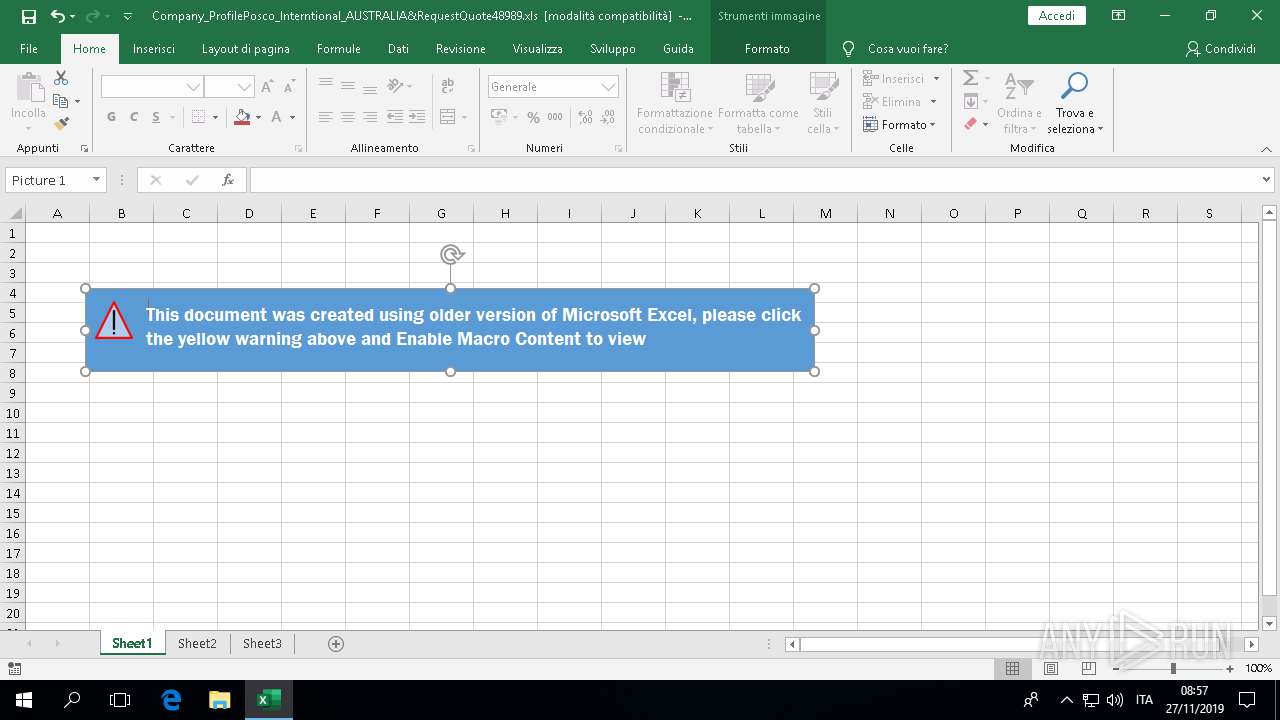Open the font name dropdown
This screenshot has width=1280, height=720.
click(x=193, y=87)
